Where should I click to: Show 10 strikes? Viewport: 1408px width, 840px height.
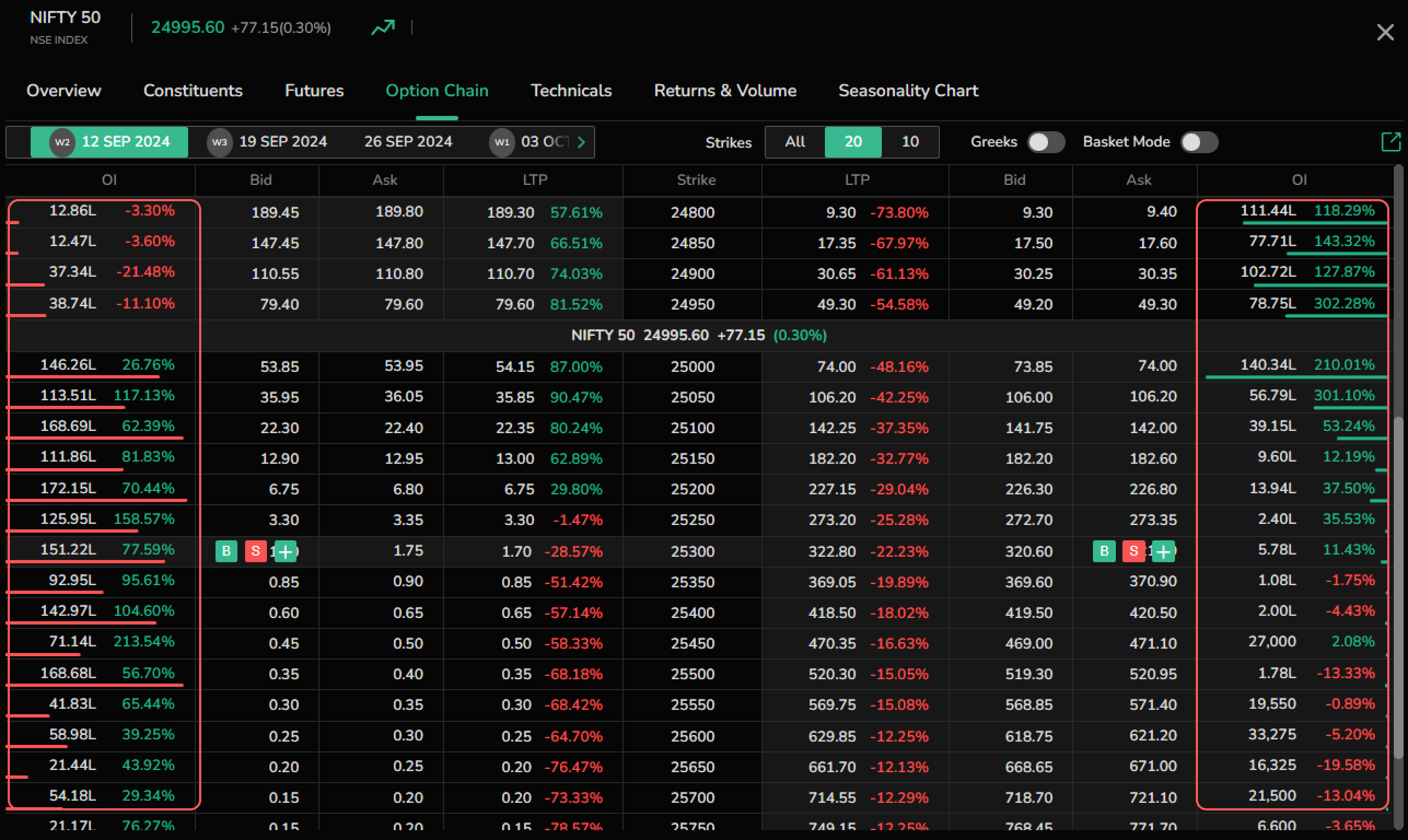pyautogui.click(x=910, y=142)
